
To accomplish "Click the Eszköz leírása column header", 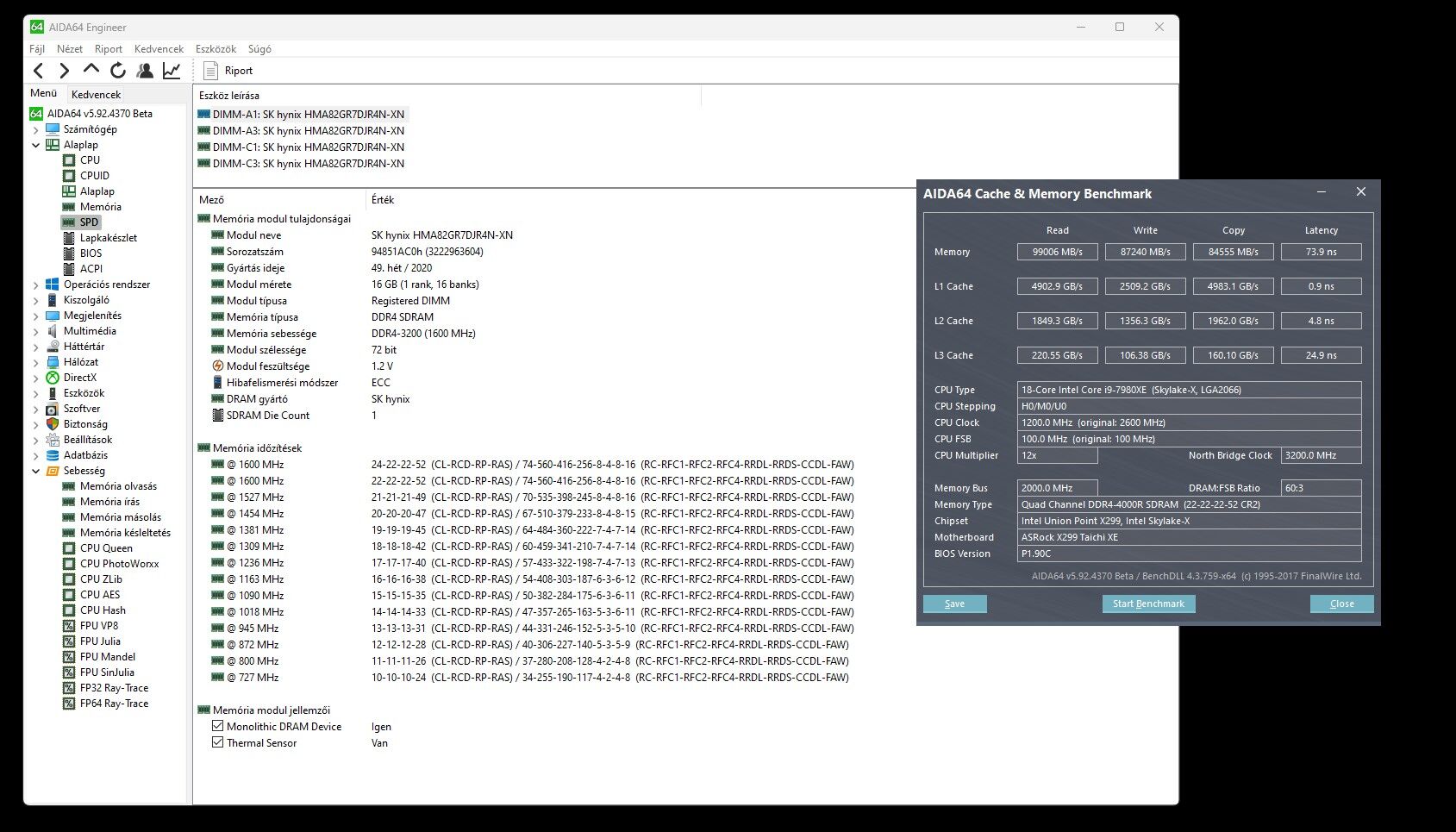I will 229,96.
